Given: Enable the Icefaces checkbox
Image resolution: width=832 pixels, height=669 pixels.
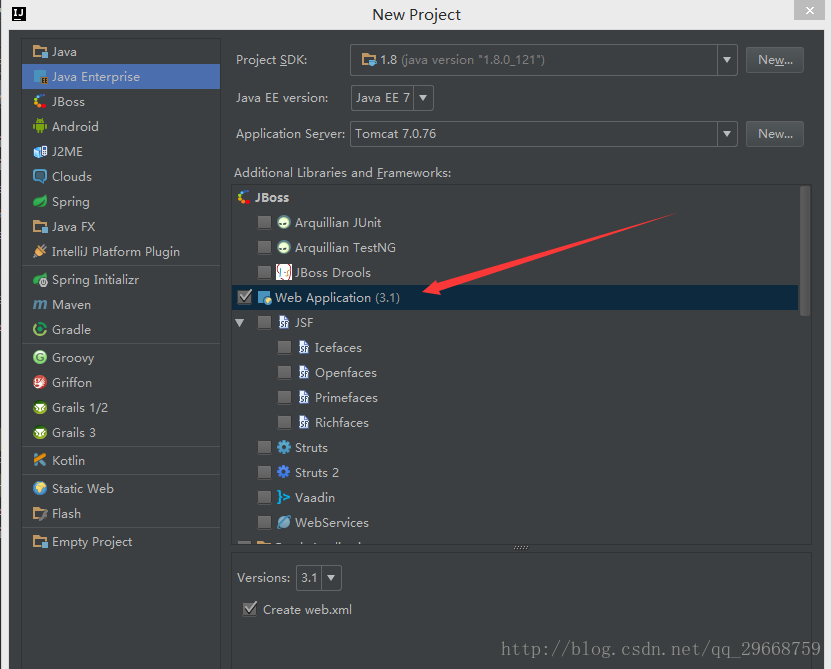Looking at the screenshot, I should click(x=284, y=347).
